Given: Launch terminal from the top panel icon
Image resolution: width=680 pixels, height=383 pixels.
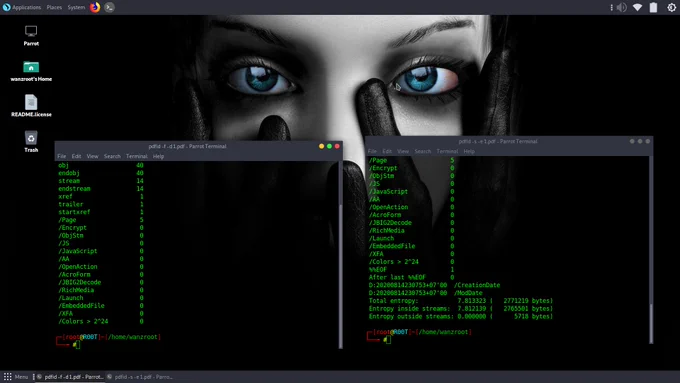Looking at the screenshot, I should click(109, 7).
